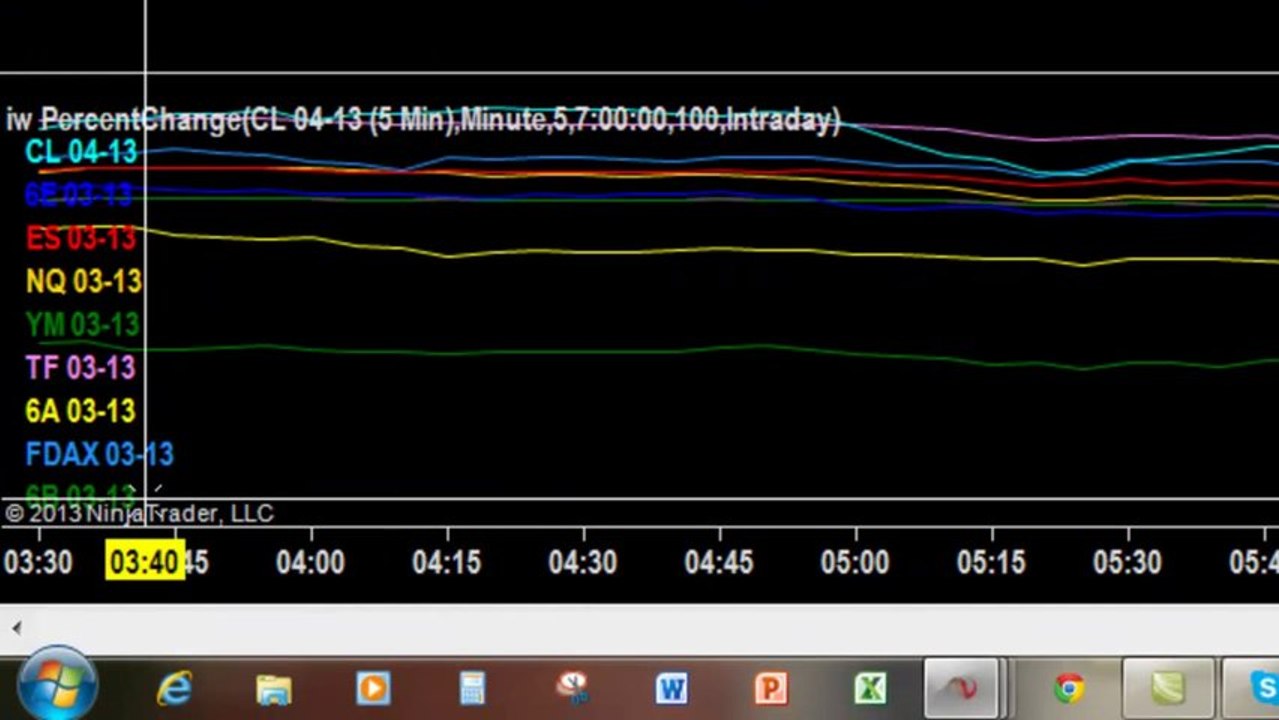Image resolution: width=1279 pixels, height=720 pixels.
Task: Click the TF 03-13 legend label
Action: click(x=80, y=367)
